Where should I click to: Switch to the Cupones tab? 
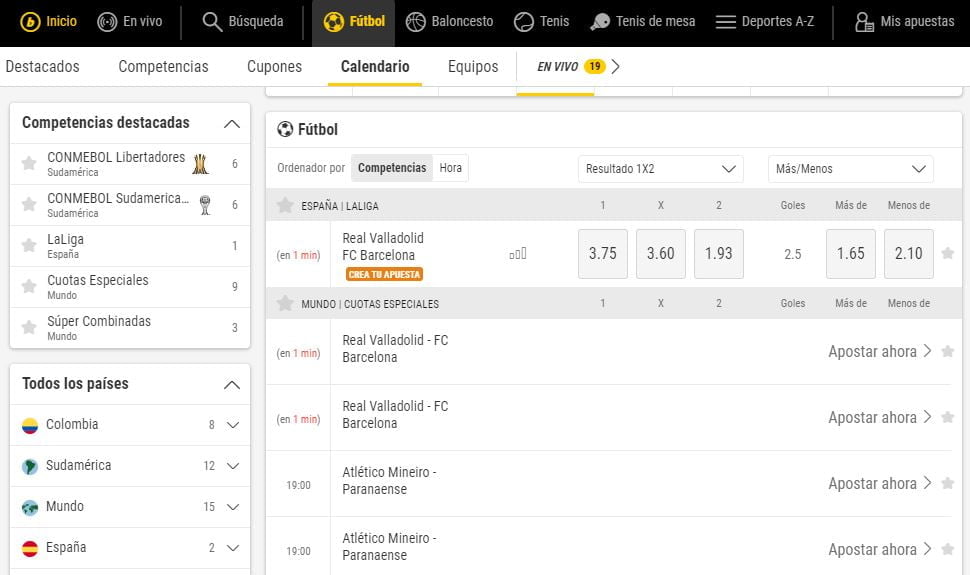[x=274, y=66]
